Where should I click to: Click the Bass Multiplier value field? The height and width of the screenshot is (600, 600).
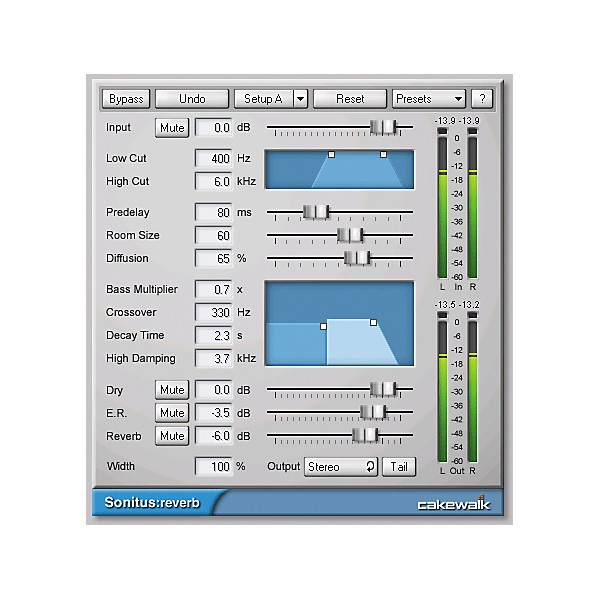(x=214, y=289)
